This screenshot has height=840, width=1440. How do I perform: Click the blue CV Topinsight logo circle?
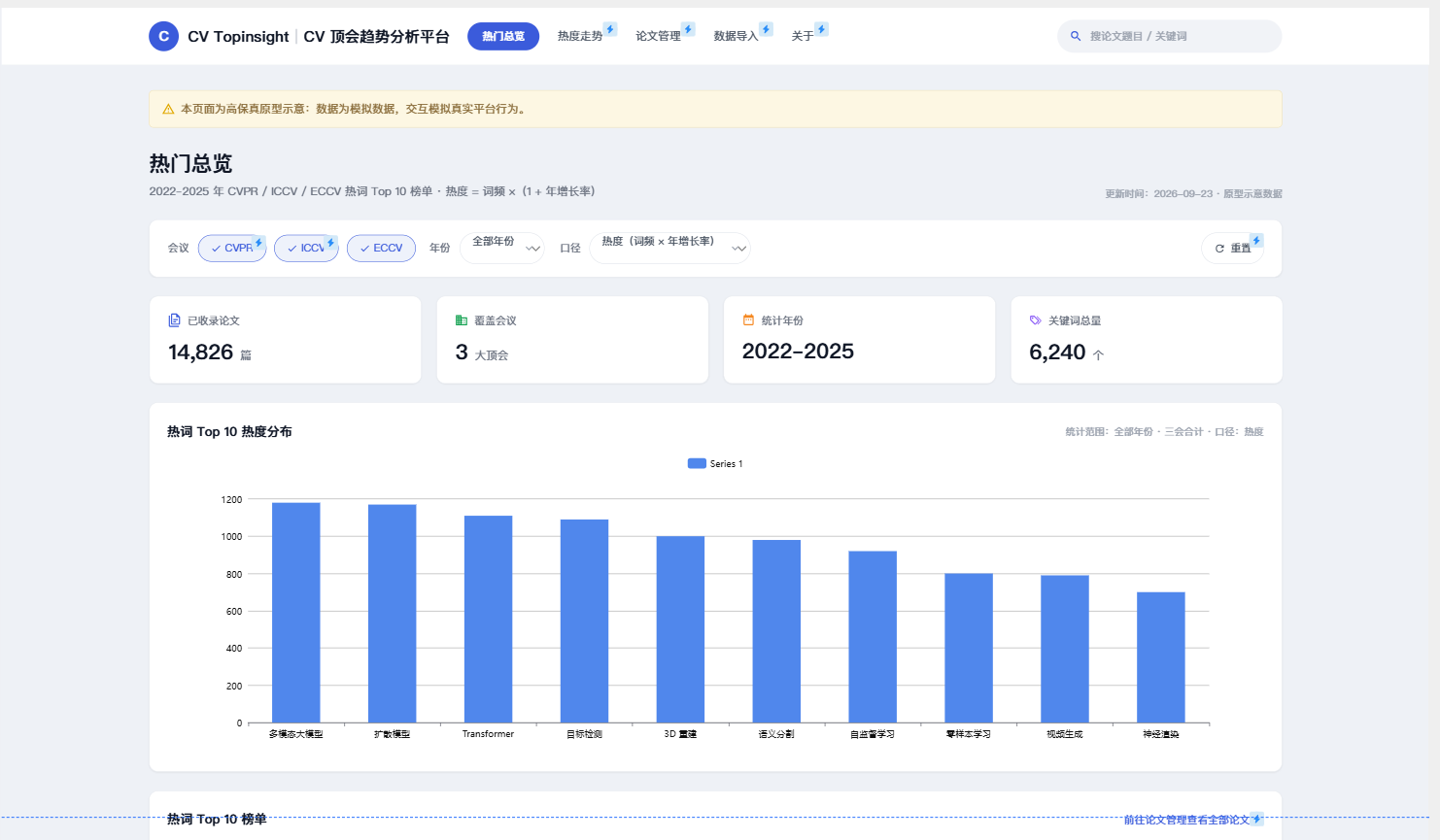163,36
